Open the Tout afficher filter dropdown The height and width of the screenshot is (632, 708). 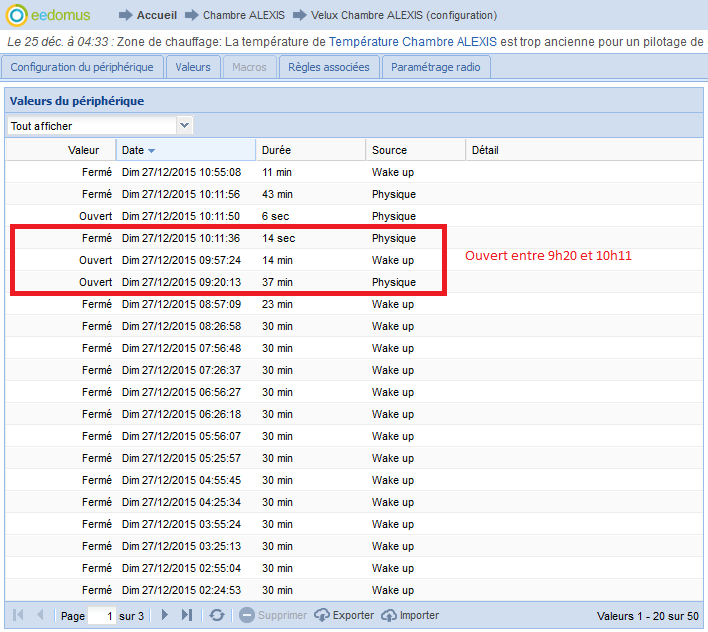184,125
